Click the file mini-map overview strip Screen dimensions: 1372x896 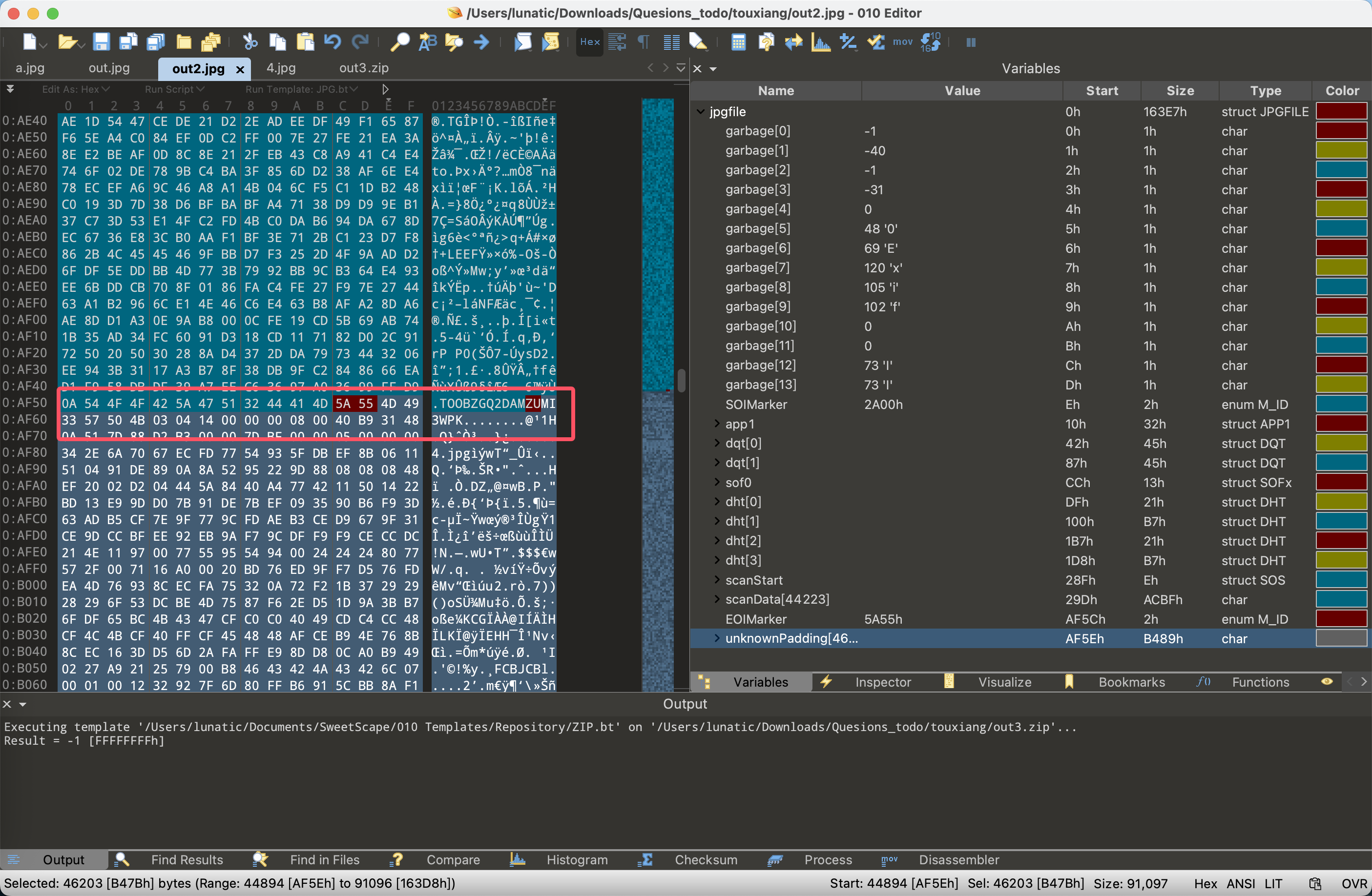[658, 395]
